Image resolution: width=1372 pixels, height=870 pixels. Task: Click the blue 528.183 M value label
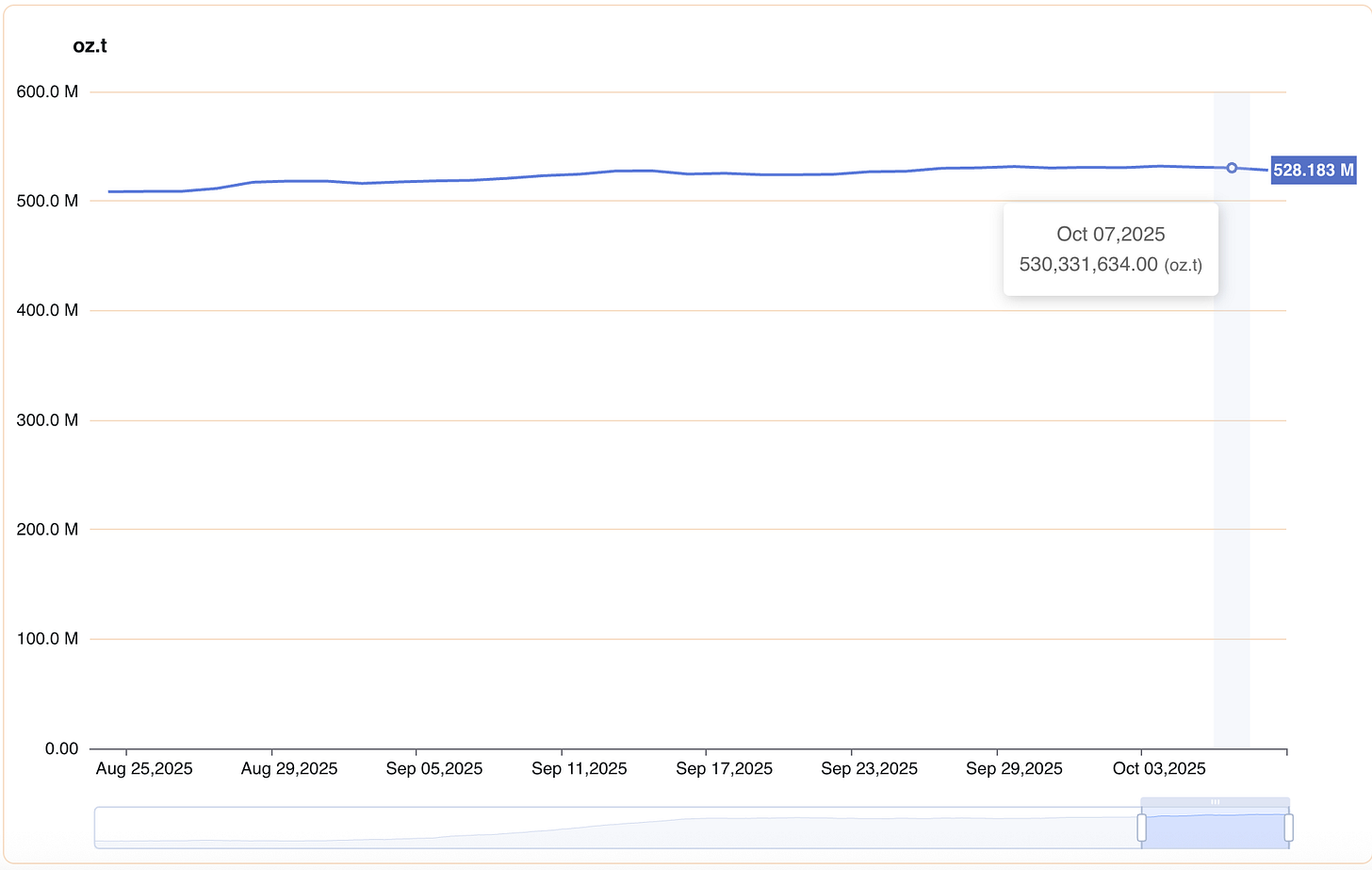click(x=1313, y=171)
